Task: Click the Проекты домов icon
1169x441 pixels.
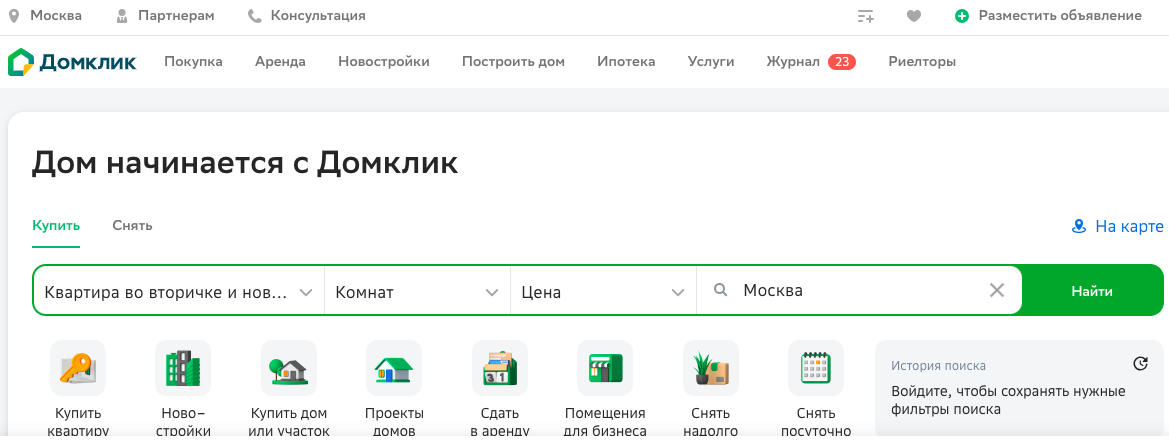Action: [394, 368]
